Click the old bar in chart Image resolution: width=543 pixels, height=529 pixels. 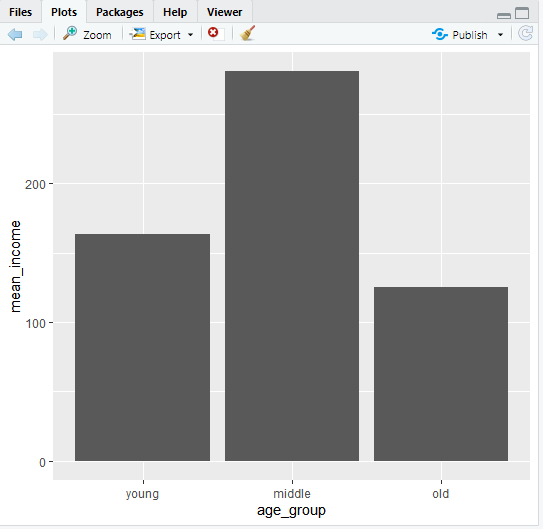441,374
